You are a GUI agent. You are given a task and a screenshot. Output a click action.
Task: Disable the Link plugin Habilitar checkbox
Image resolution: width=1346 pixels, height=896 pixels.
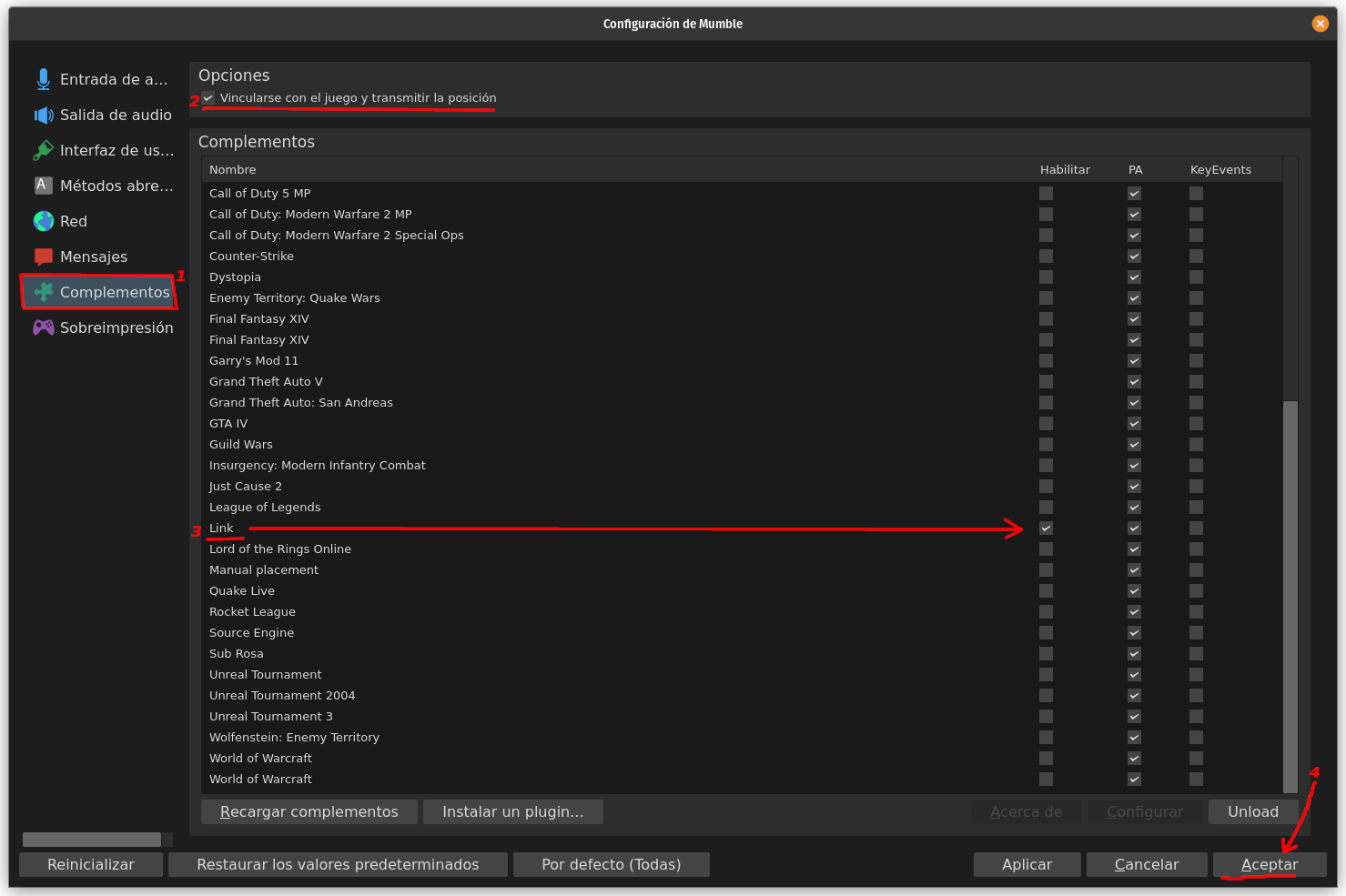coord(1046,529)
